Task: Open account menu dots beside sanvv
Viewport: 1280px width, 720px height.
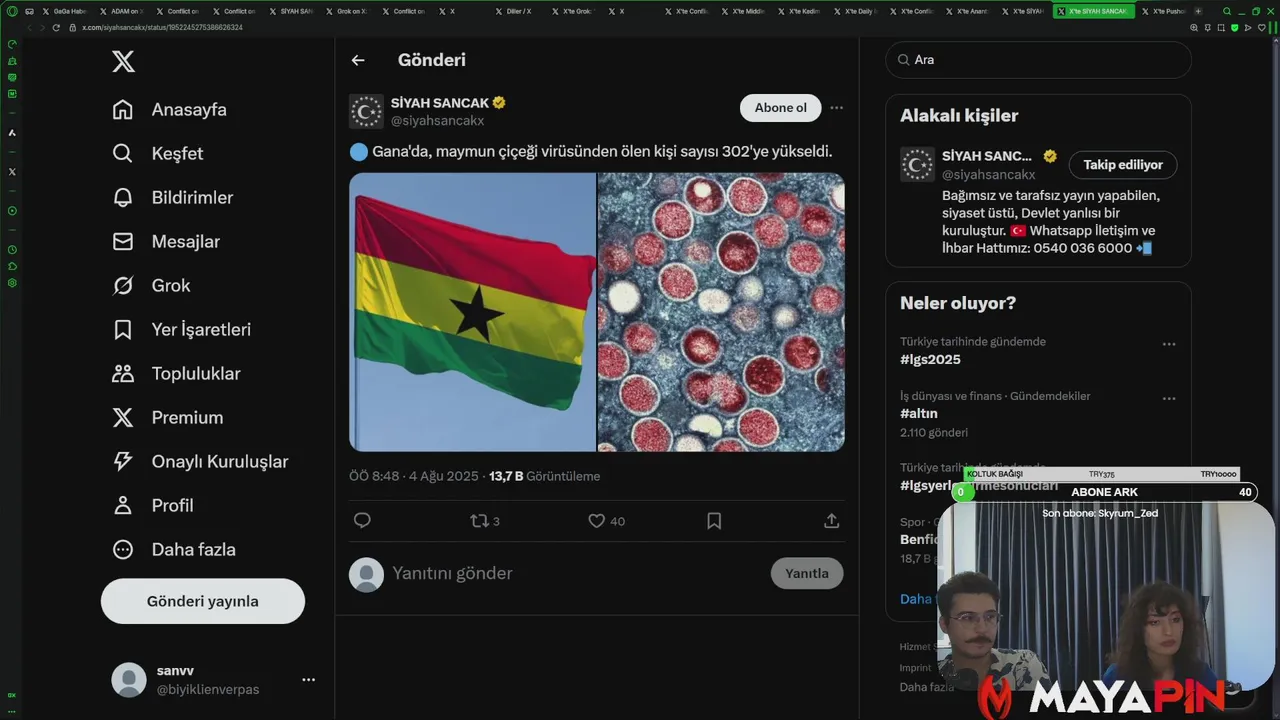Action: point(308,680)
